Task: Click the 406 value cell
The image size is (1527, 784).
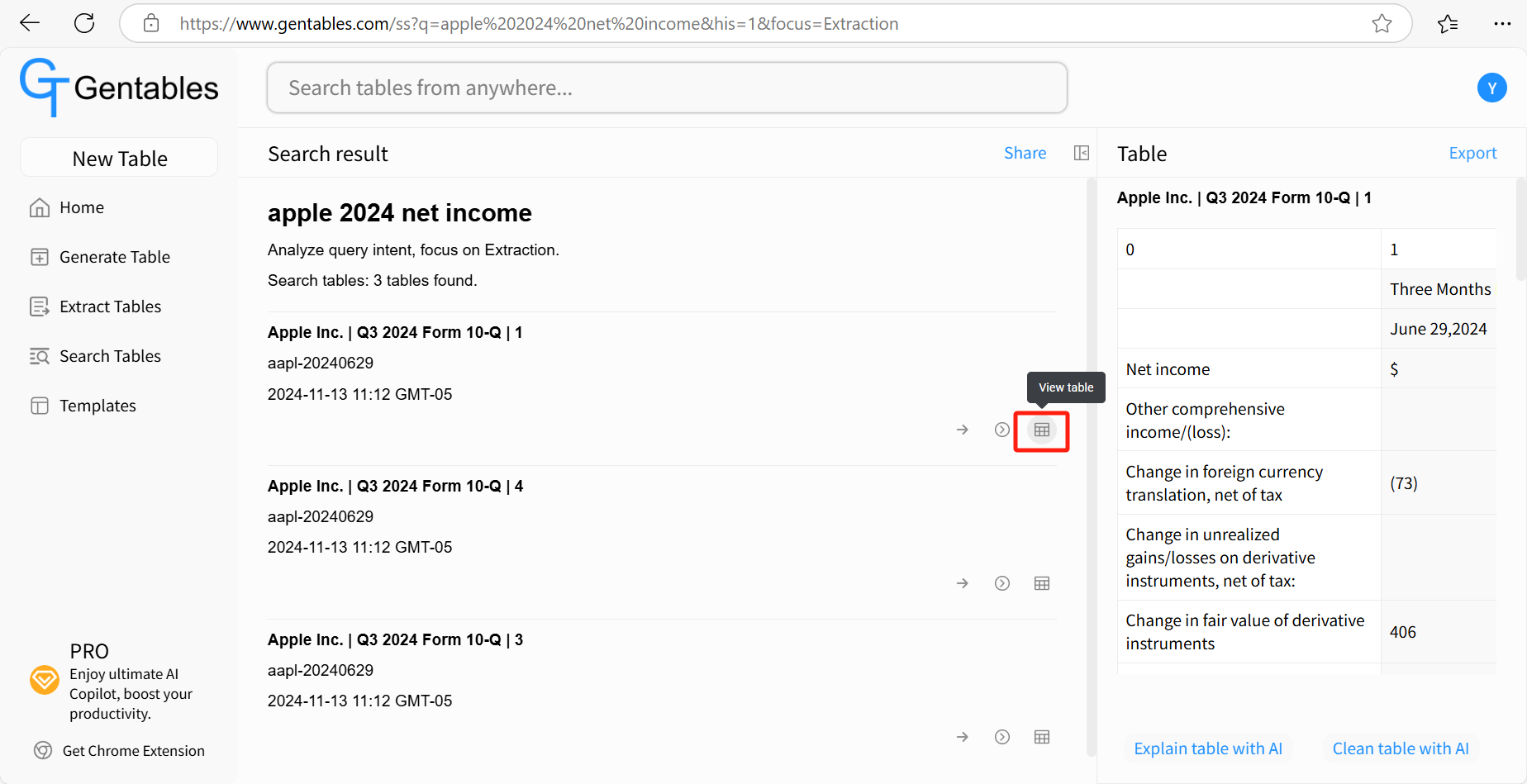Action: click(x=1439, y=632)
